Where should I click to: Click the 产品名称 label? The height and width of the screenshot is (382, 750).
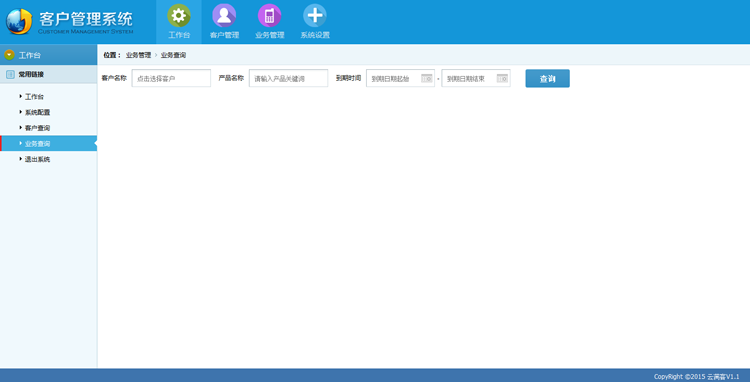click(x=231, y=78)
